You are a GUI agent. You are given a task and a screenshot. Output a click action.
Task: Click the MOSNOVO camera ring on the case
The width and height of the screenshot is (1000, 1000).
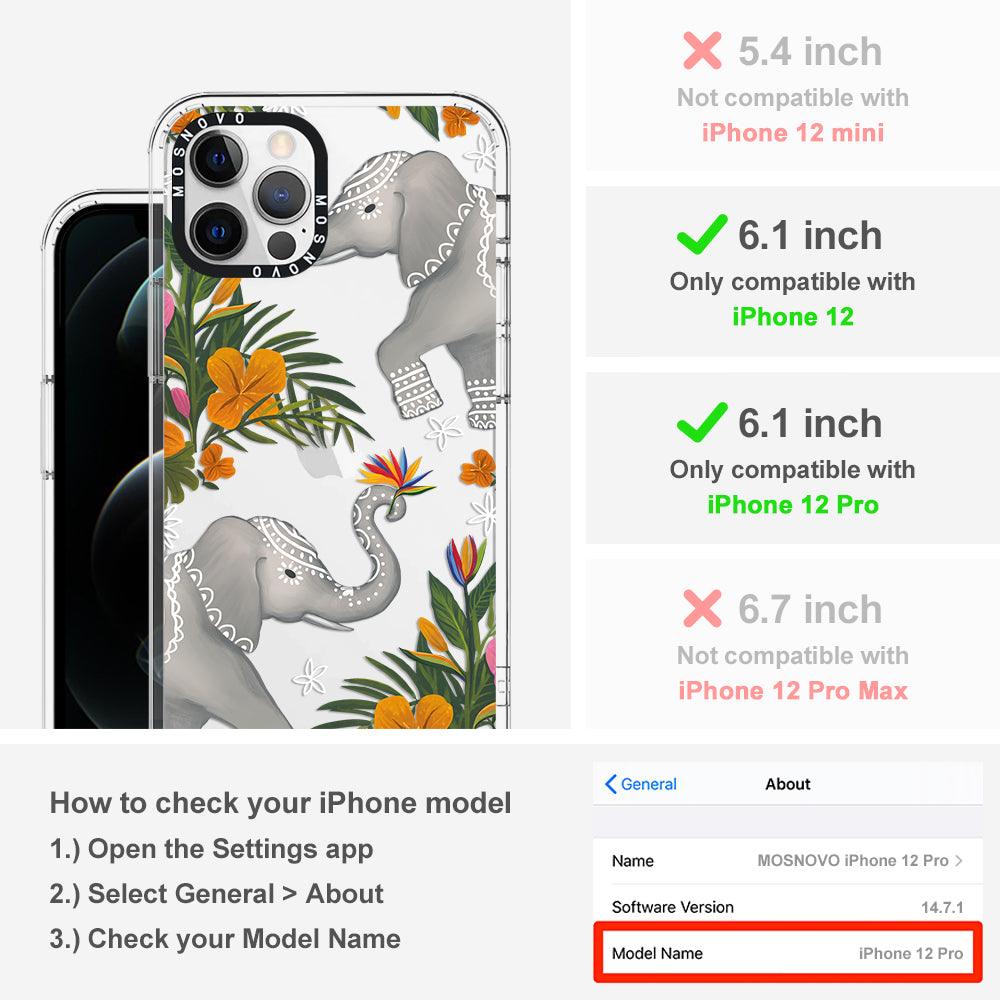(249, 195)
